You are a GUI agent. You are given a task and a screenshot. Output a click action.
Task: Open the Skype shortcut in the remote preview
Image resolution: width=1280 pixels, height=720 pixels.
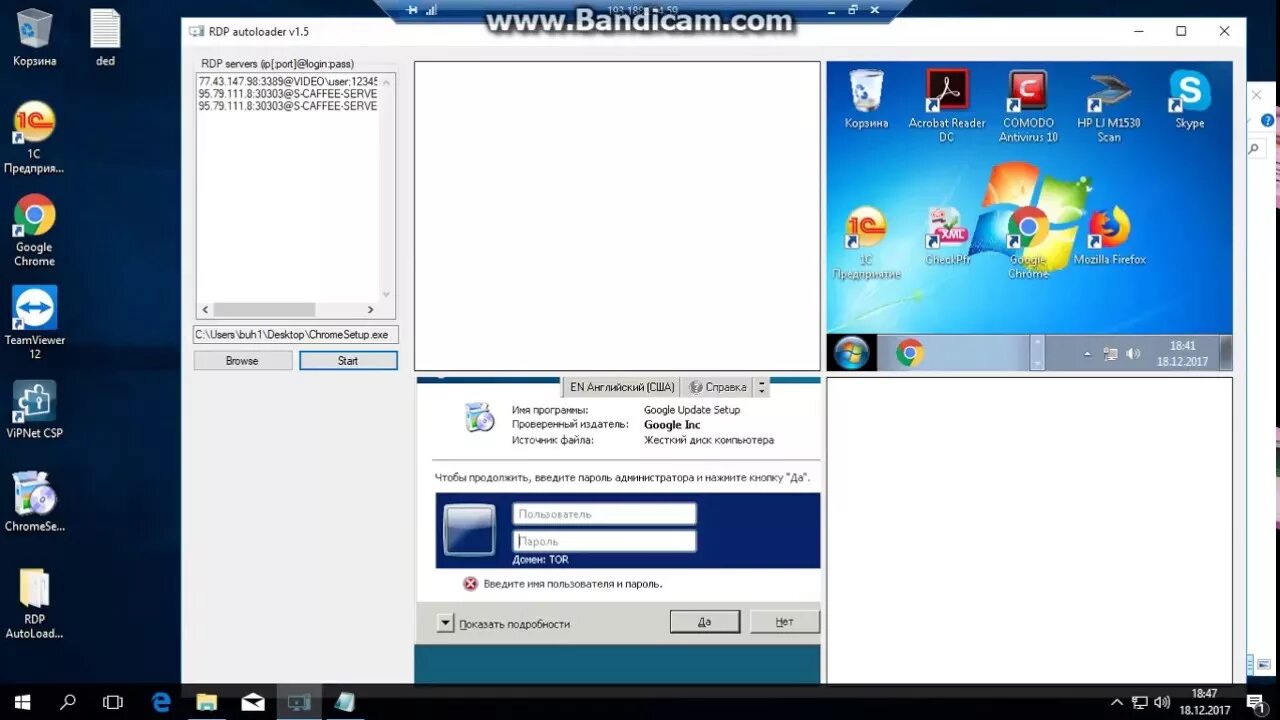pos(1189,99)
